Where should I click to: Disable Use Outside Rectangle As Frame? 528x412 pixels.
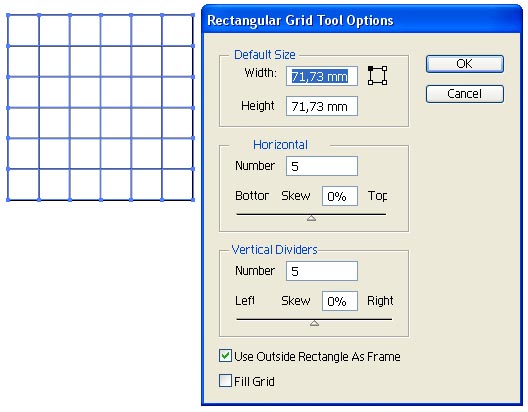pyautogui.click(x=225, y=356)
